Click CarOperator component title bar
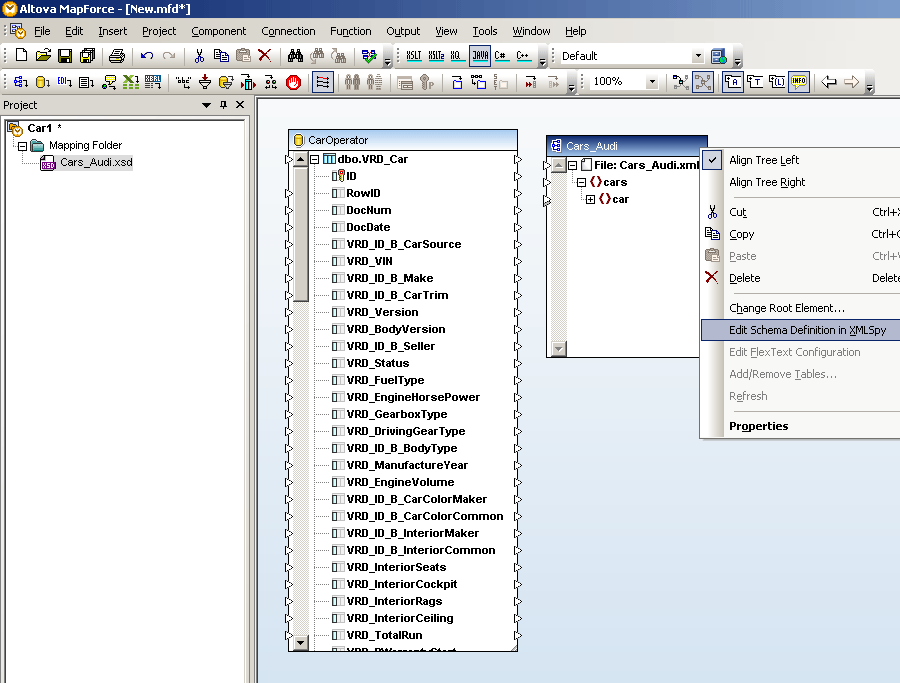 [x=403, y=140]
